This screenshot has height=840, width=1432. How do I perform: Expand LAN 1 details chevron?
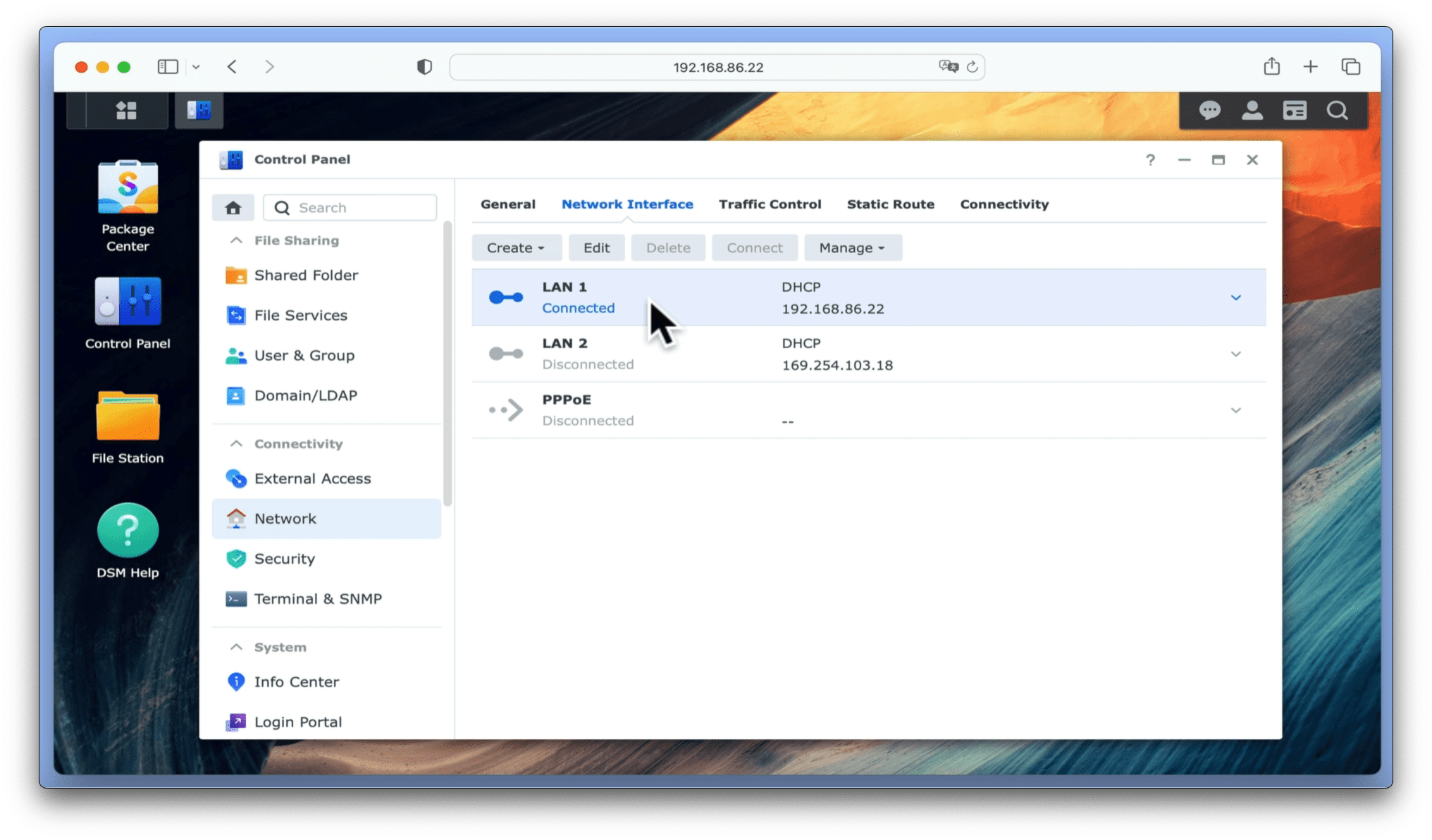1236,298
